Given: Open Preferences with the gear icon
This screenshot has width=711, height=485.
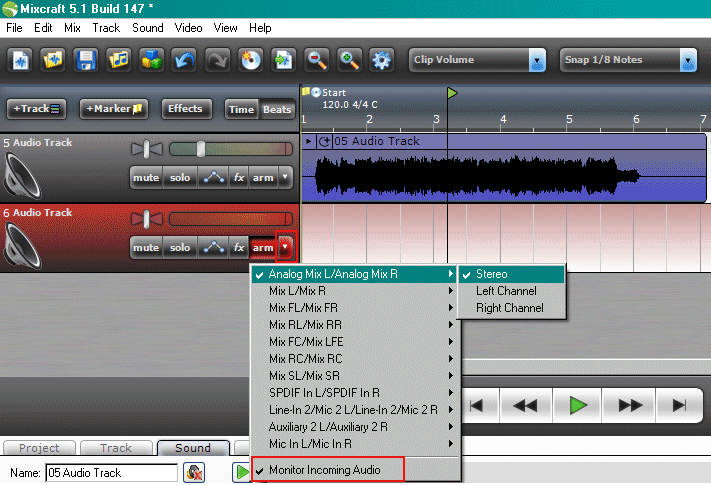Looking at the screenshot, I should [382, 60].
